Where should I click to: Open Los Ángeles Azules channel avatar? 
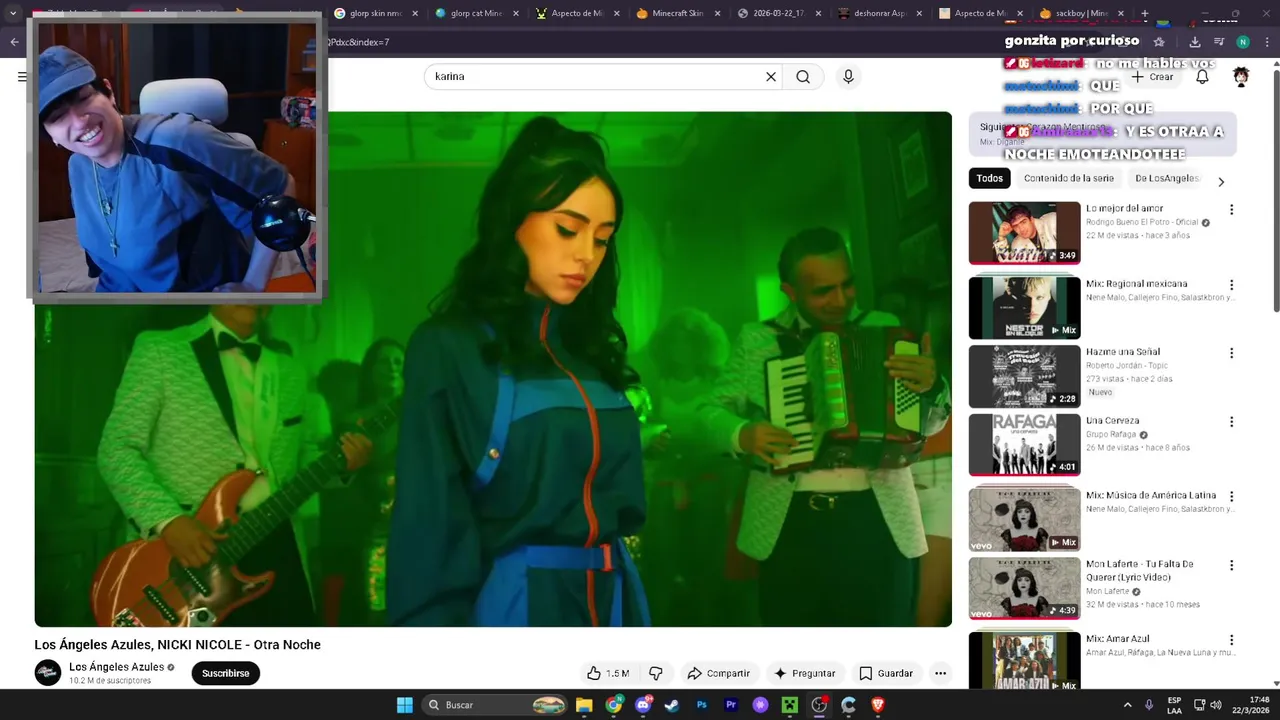point(48,673)
